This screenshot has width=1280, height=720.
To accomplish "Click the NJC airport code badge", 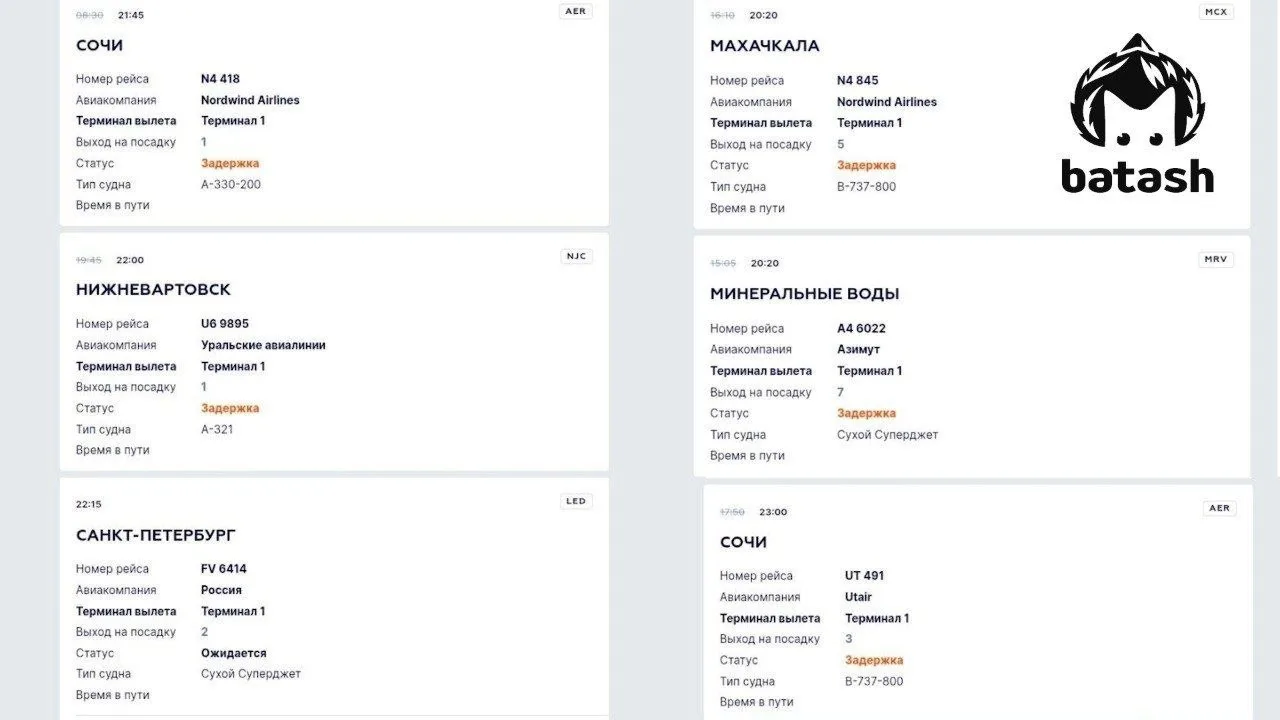I will click(x=576, y=256).
